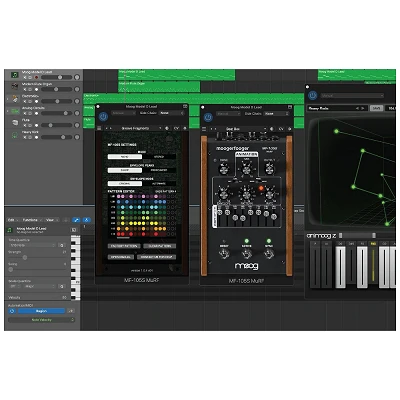400x400 pixels.
Task: Open Side Chain dropdown in middle plugin window
Action: click(277, 114)
